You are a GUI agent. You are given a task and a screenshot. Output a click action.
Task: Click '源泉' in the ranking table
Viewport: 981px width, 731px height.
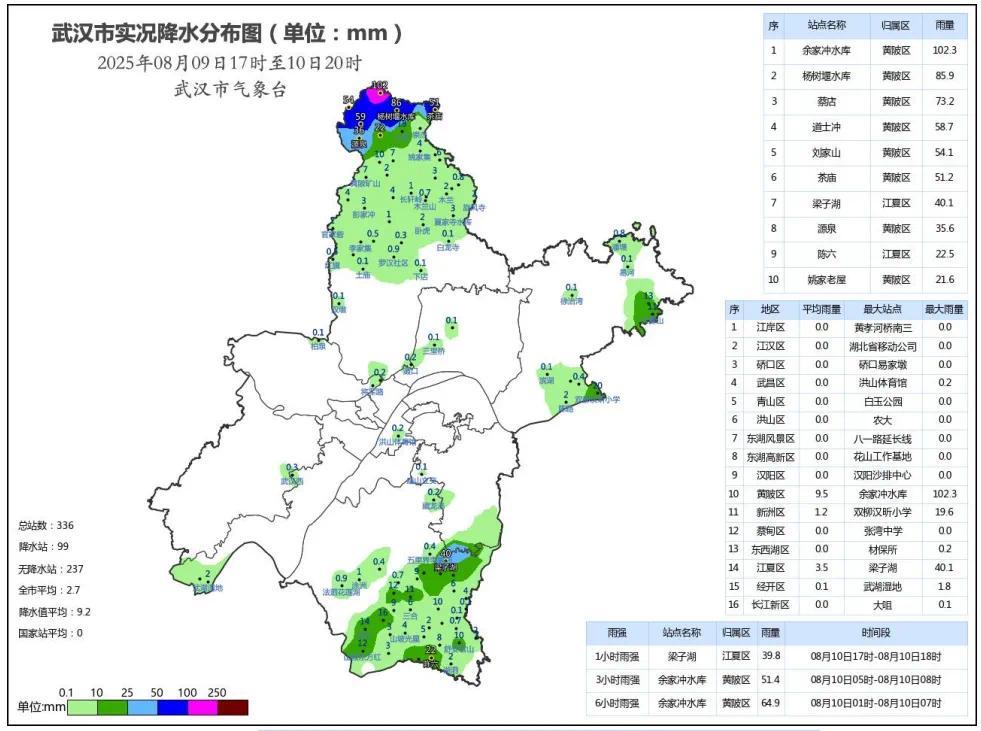coord(826,229)
